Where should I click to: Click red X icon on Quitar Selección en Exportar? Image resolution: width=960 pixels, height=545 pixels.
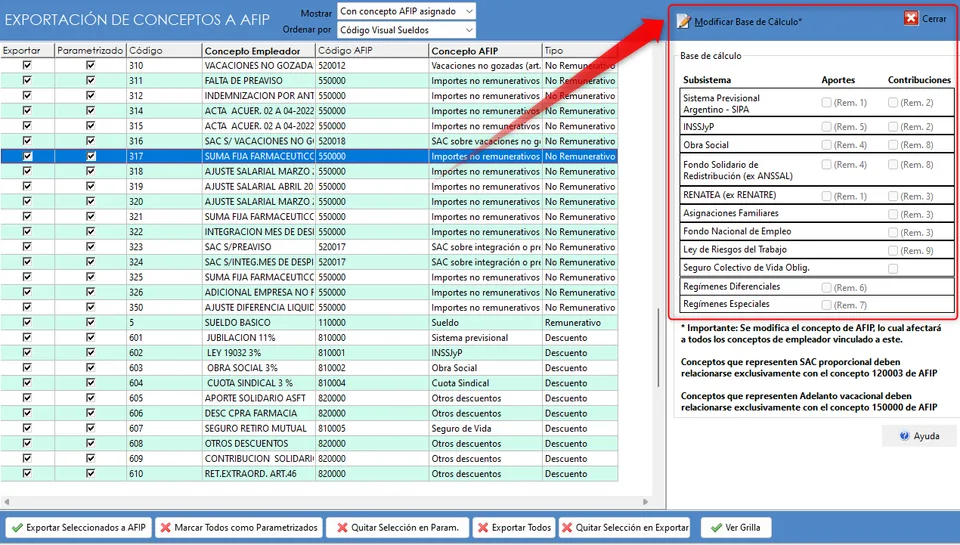(x=567, y=527)
